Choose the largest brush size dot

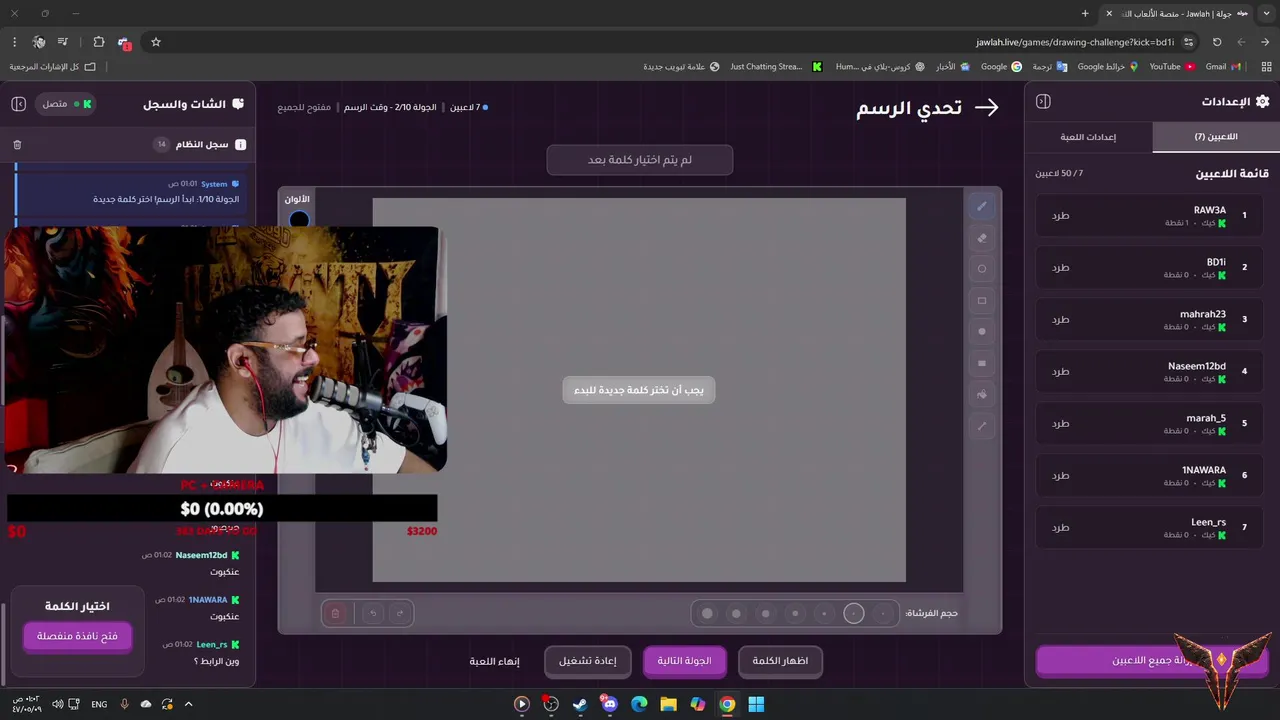click(x=707, y=614)
